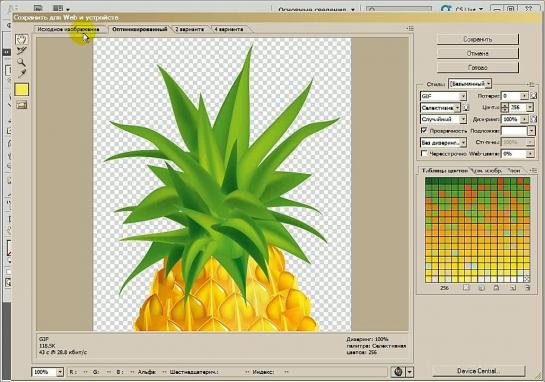Select the Zoom magnifier tool
This screenshot has height=382, width=545.
(22, 62)
